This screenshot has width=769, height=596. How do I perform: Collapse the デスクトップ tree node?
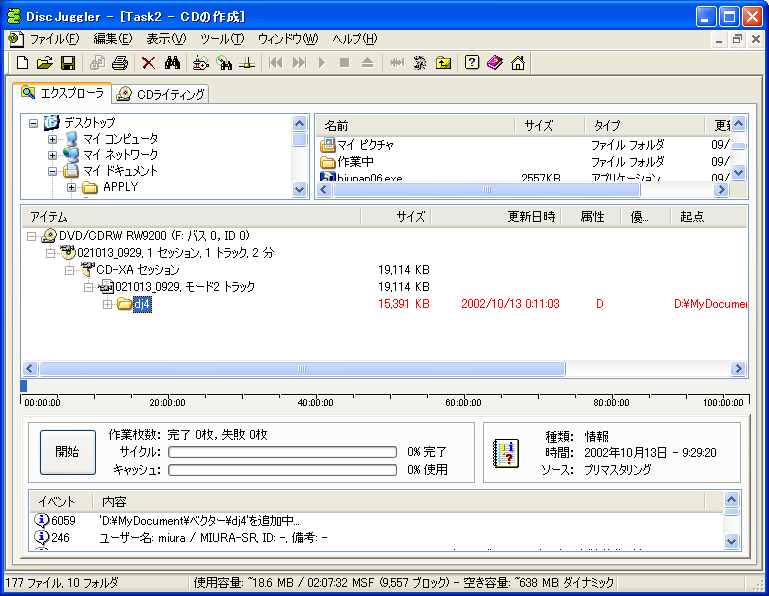[33, 123]
